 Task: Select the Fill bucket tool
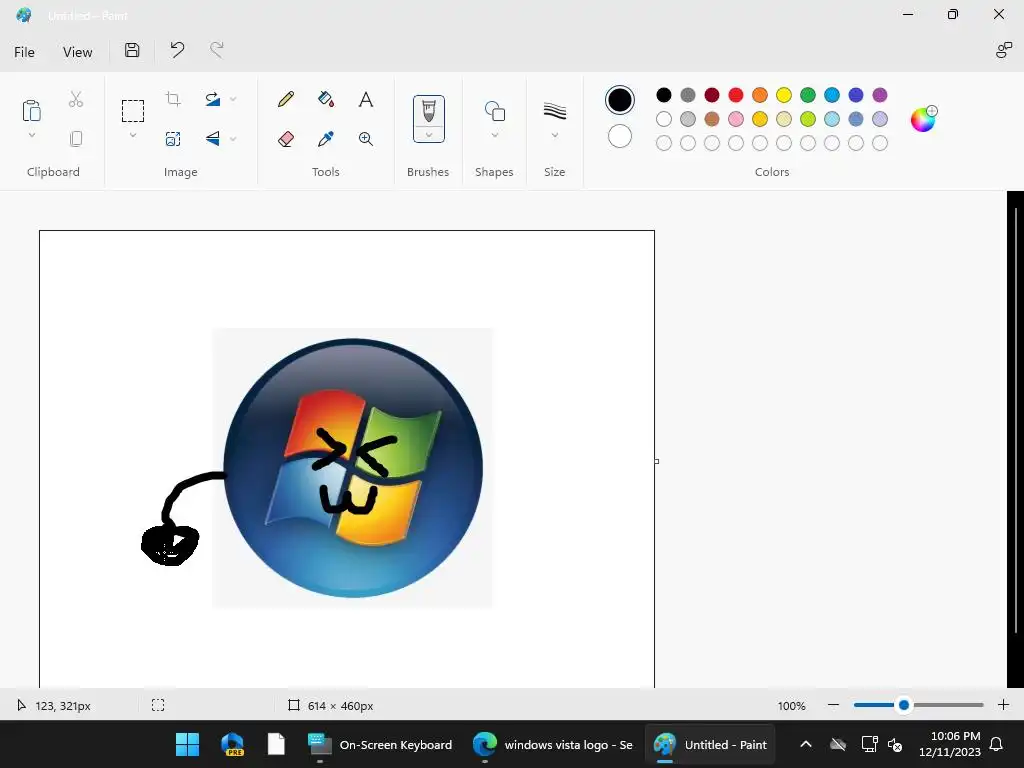click(x=325, y=99)
